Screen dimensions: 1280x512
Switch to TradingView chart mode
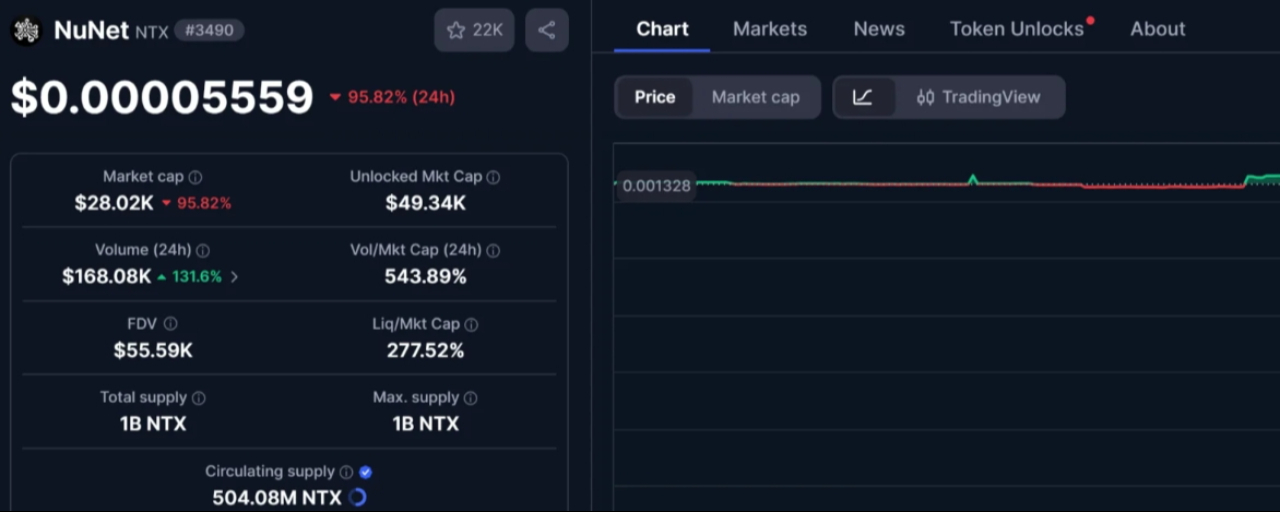click(x=978, y=97)
